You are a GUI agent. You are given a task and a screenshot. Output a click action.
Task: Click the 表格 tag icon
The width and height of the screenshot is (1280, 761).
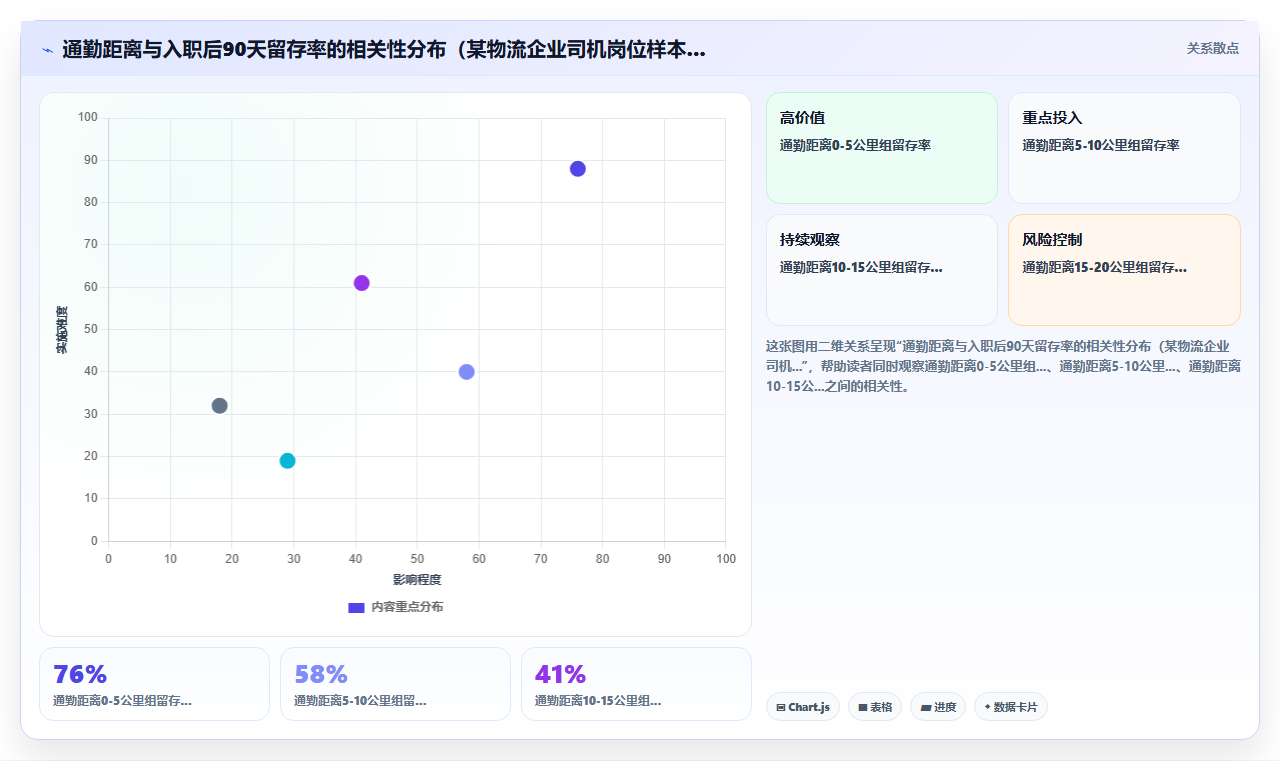863,708
